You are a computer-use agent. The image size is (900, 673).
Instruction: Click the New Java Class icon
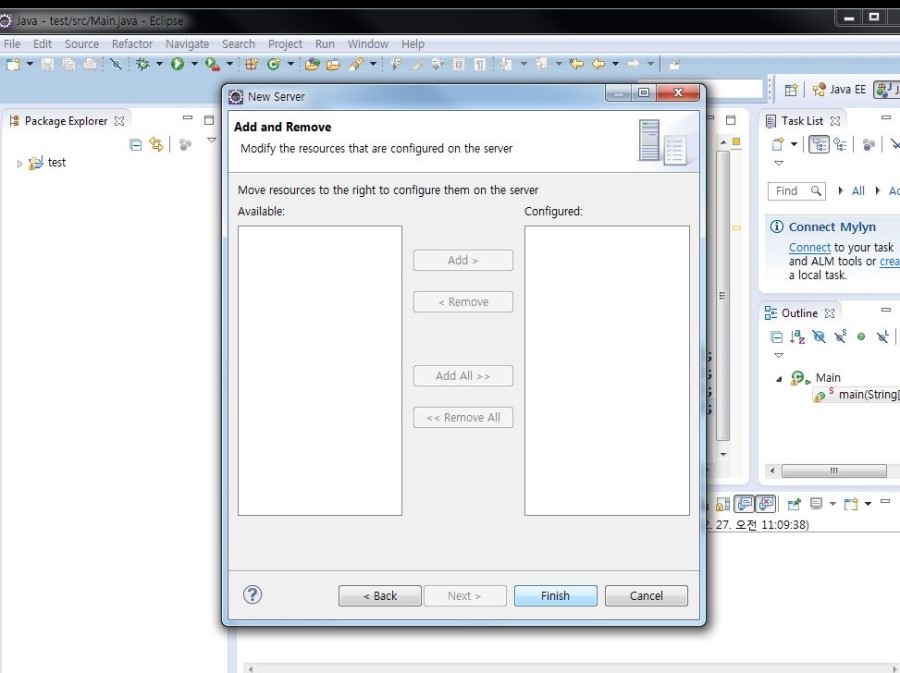pyautogui.click(x=274, y=64)
